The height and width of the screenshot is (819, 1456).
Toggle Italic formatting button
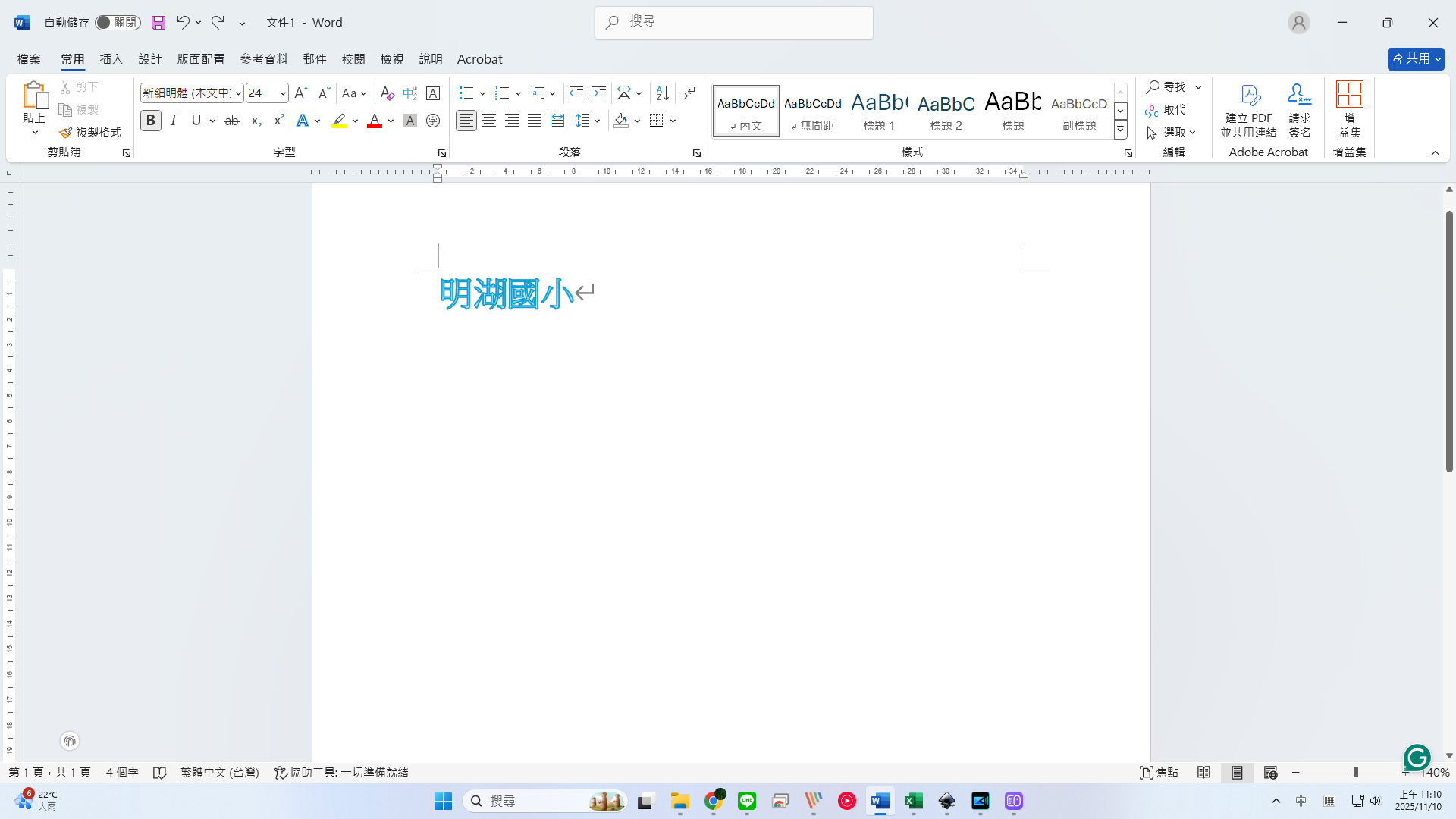click(x=174, y=121)
